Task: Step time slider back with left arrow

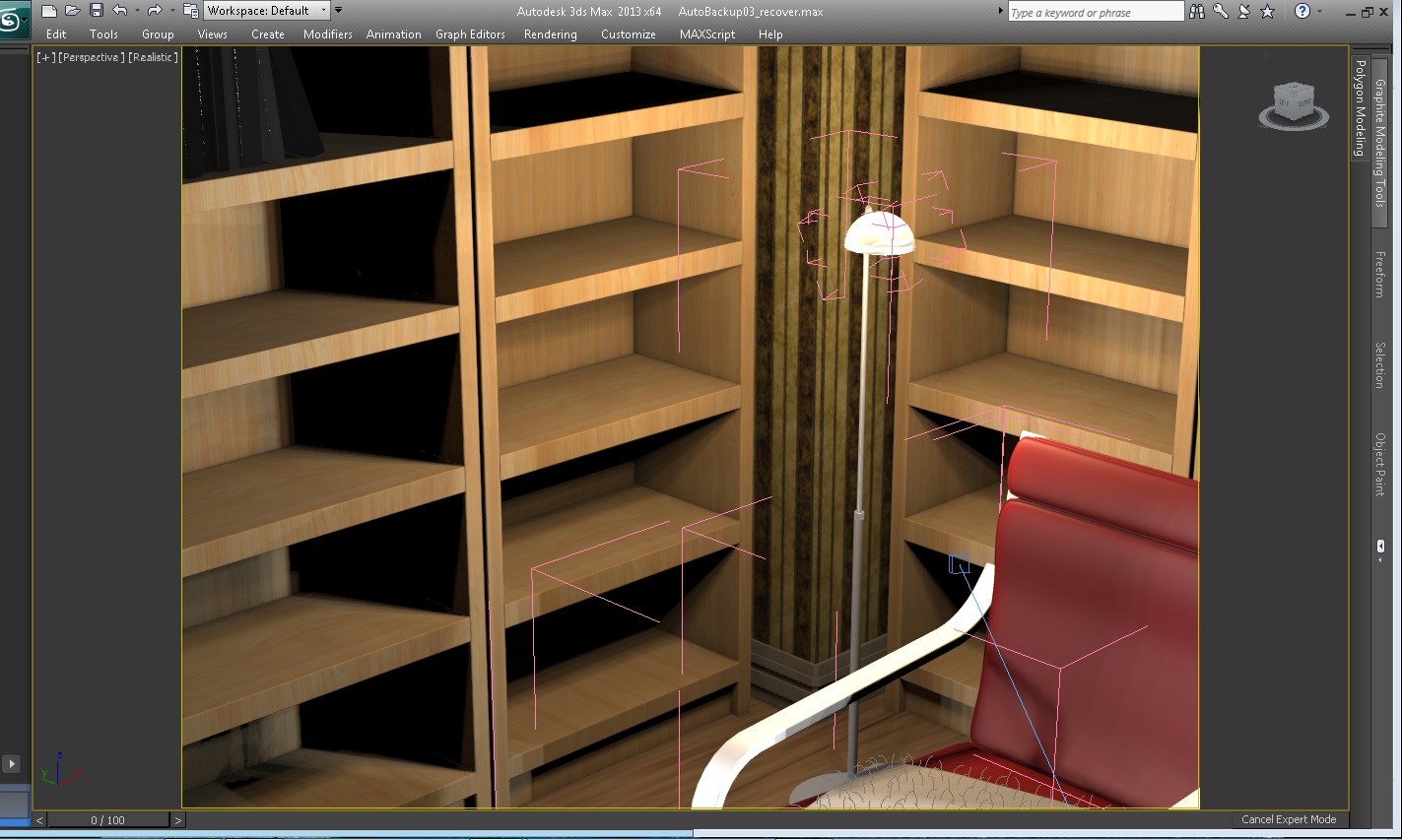Action: click(40, 819)
